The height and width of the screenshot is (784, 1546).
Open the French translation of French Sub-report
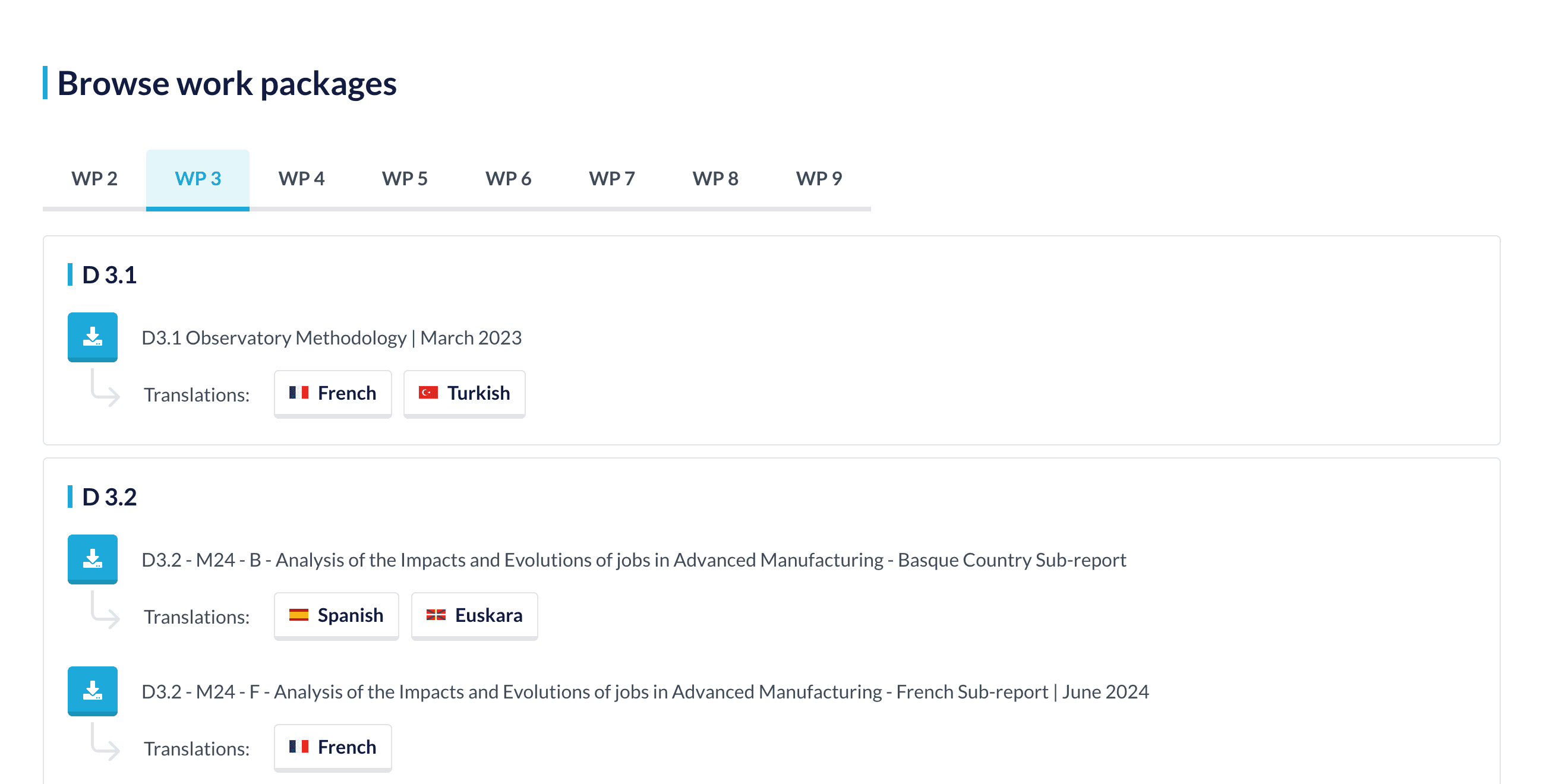[x=333, y=747]
